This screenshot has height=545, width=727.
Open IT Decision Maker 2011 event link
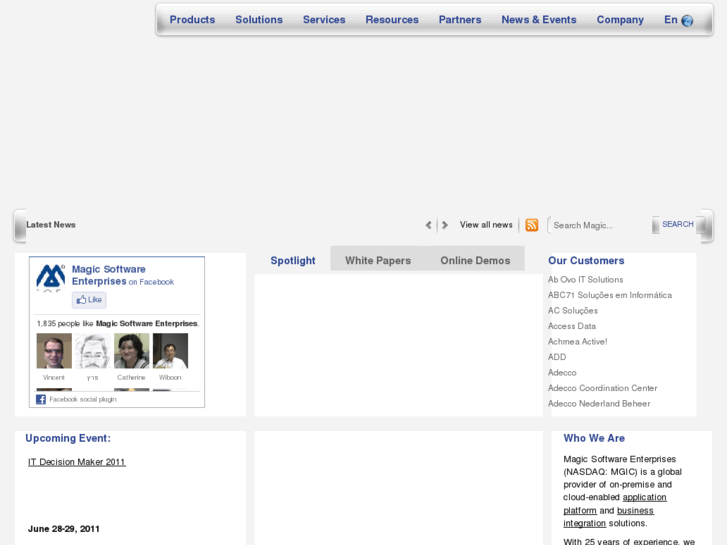pyautogui.click(x=77, y=462)
